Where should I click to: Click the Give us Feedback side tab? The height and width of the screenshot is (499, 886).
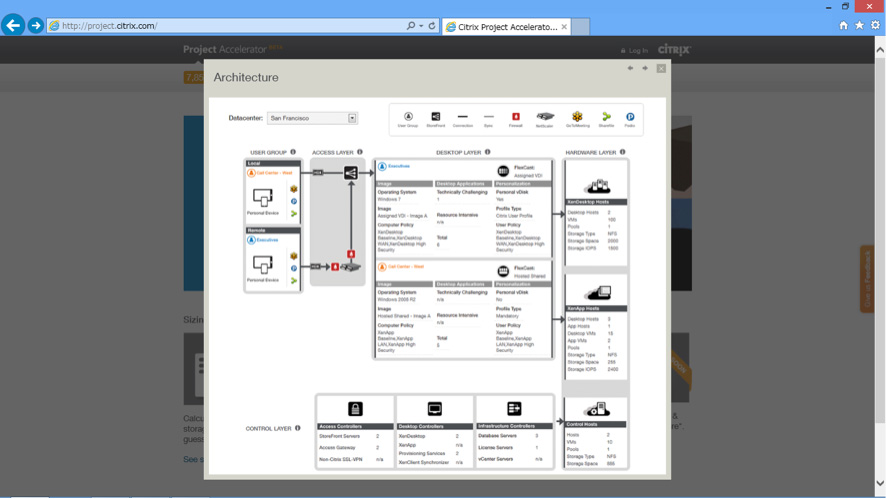point(867,279)
